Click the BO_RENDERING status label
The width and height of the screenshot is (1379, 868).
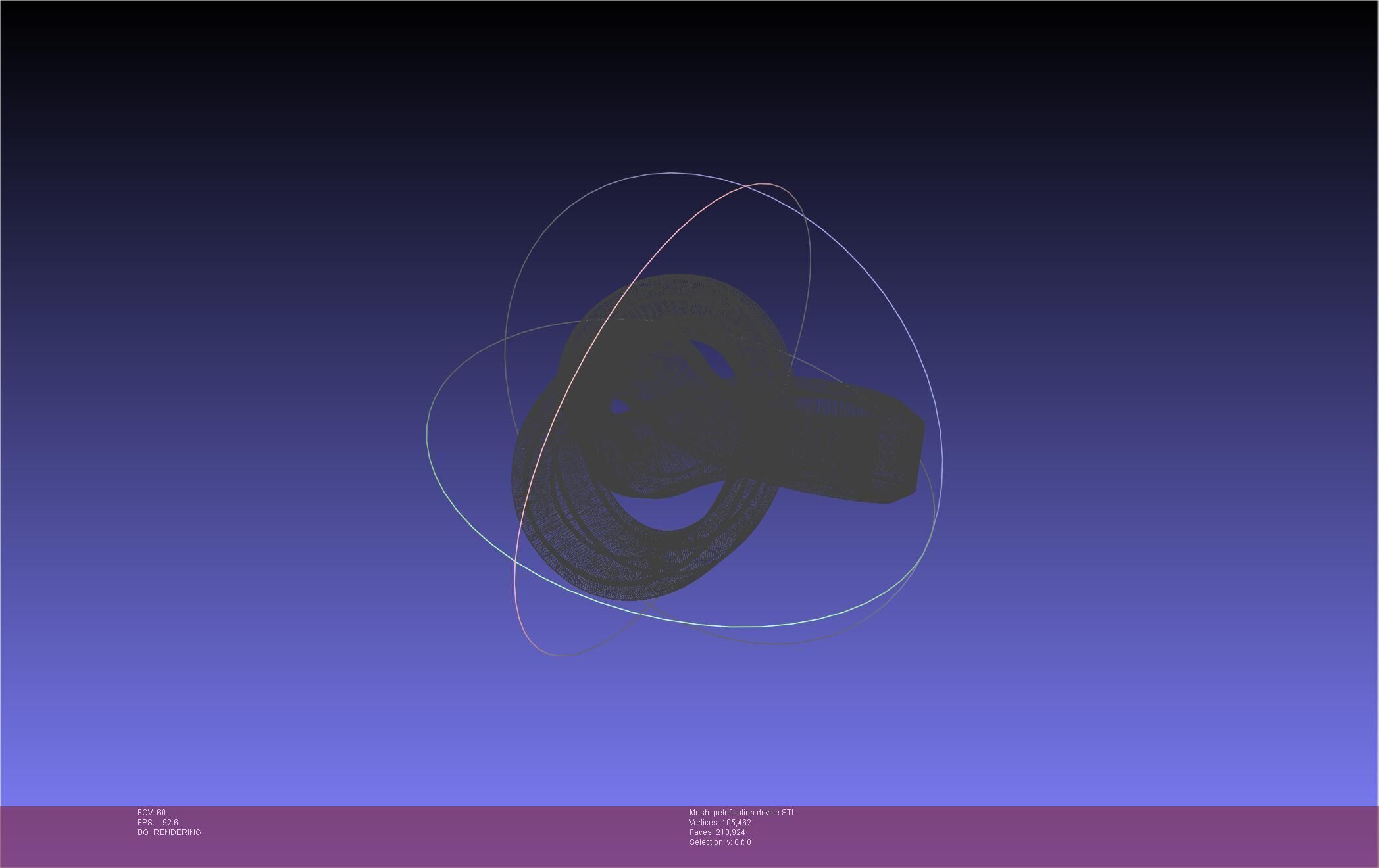[x=169, y=832]
